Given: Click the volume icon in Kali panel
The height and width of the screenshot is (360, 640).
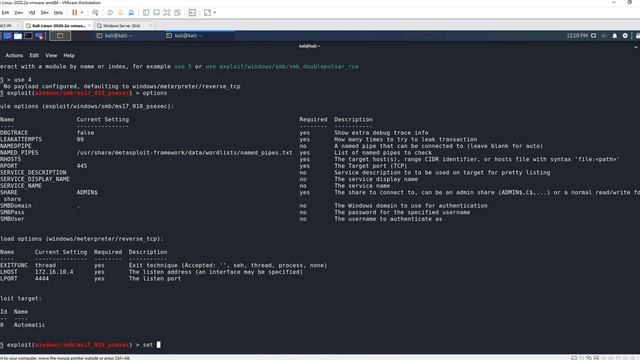Looking at the screenshot, I should coord(604,36).
